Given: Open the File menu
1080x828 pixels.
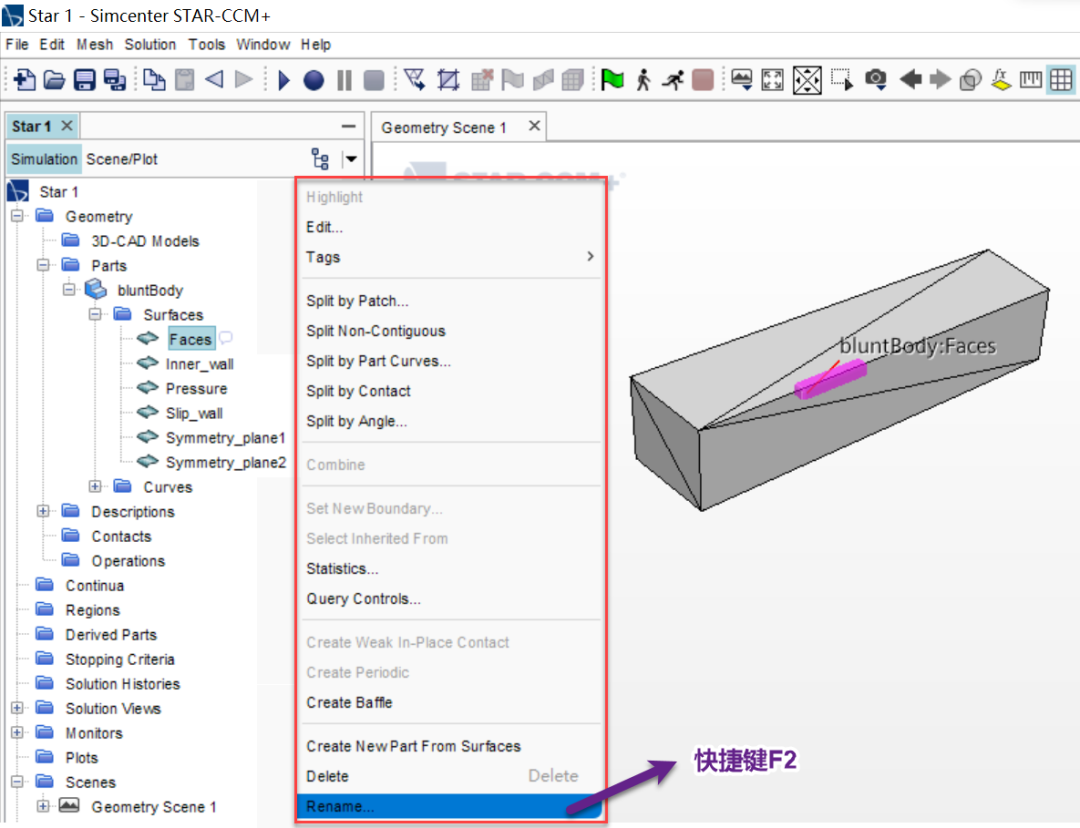Looking at the screenshot, I should [17, 44].
